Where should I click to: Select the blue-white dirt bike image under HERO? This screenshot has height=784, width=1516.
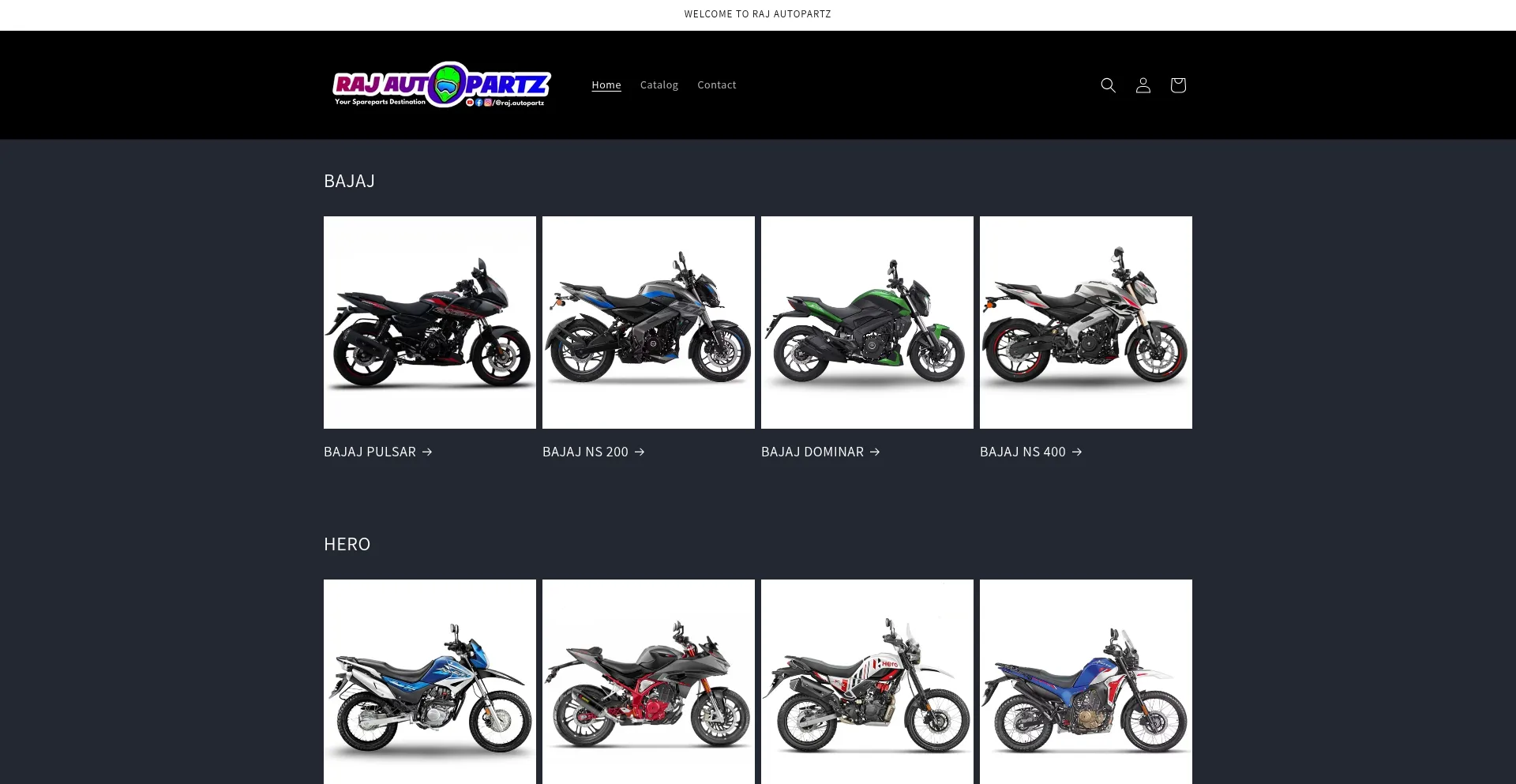coord(430,682)
